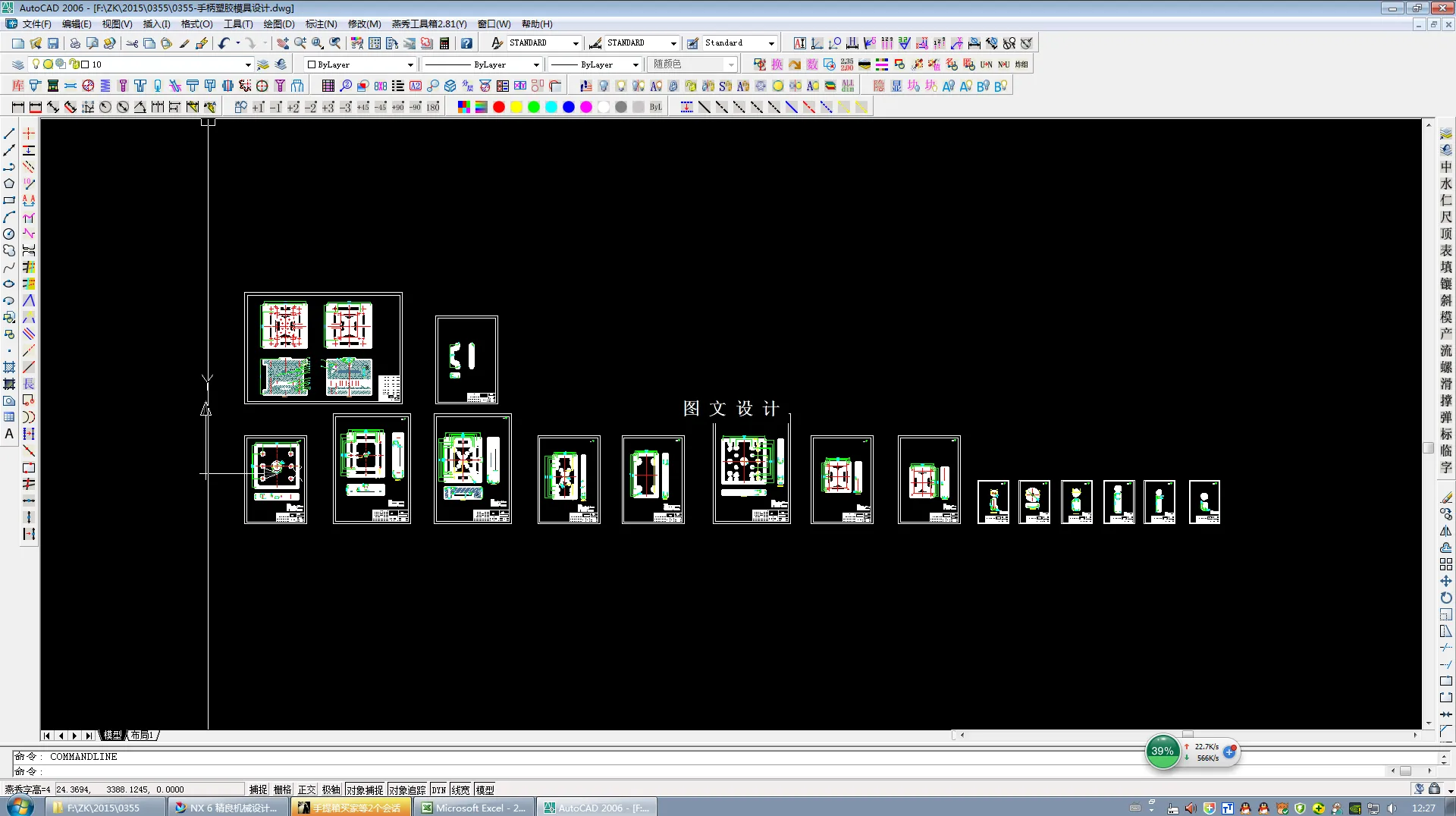The width and height of the screenshot is (1456, 816).
Task: Open the 标注(N) menu
Action: click(x=322, y=24)
